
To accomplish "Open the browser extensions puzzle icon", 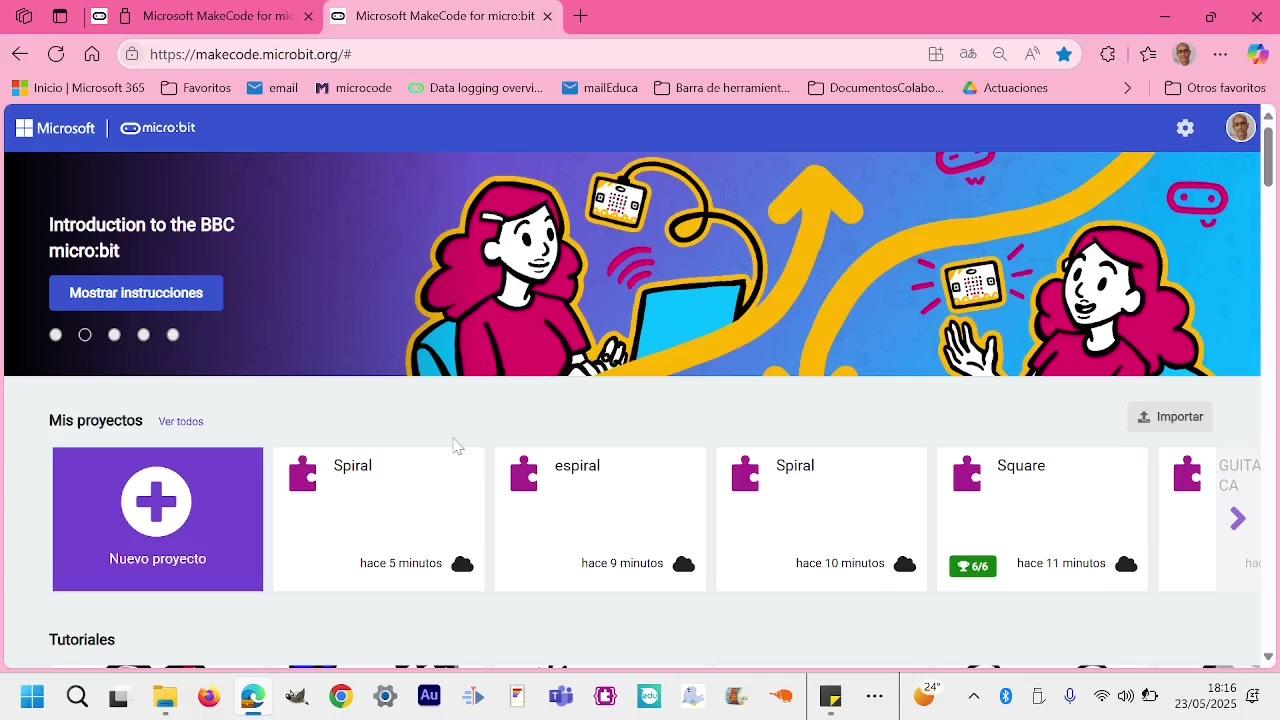I will coord(1108,54).
